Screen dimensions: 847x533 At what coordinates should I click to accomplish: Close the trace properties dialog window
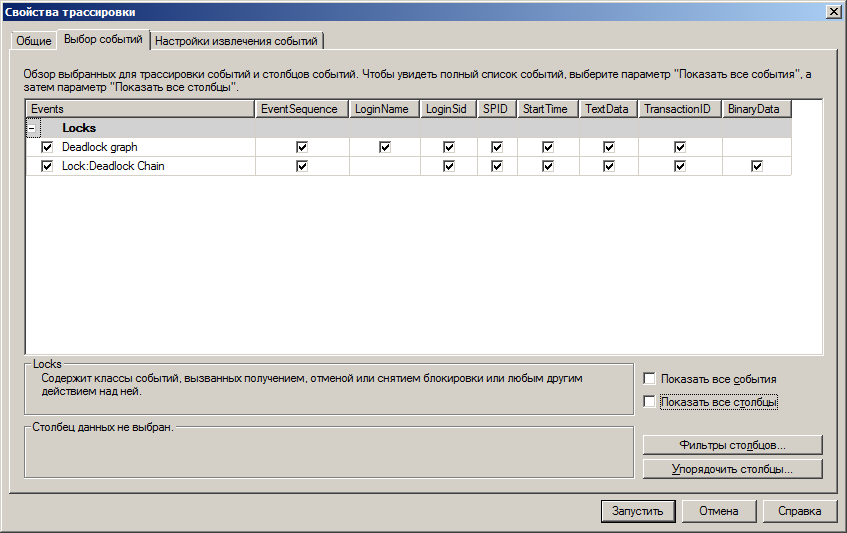pyautogui.click(x=834, y=11)
